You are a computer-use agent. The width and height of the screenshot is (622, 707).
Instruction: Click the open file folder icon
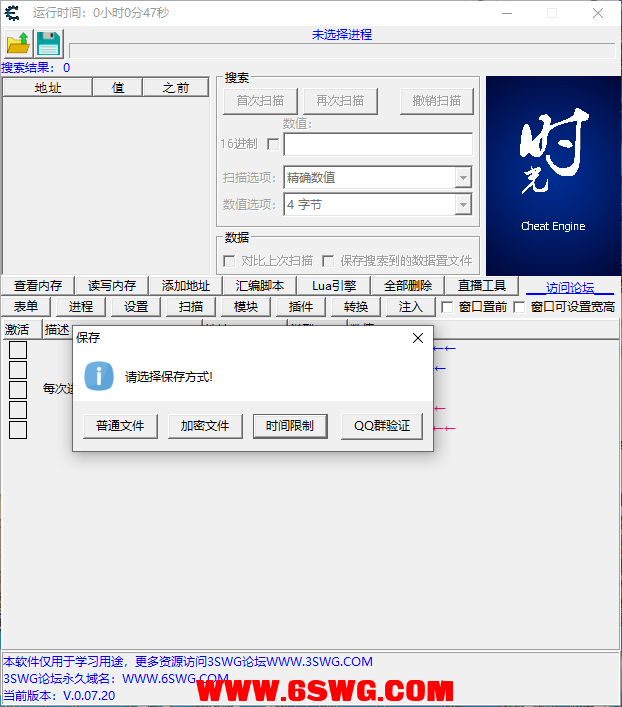(x=18, y=44)
